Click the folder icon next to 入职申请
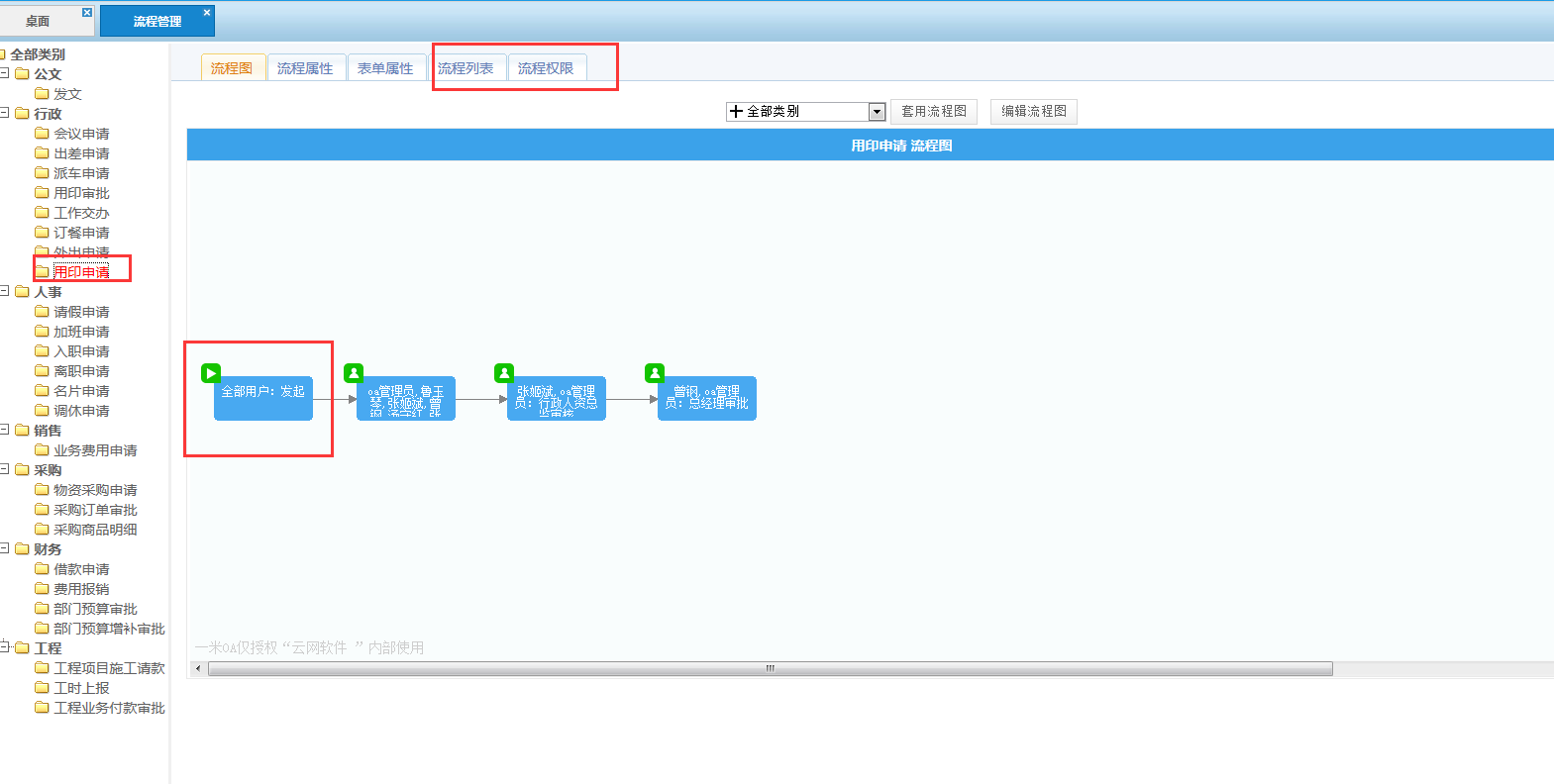This screenshot has height=784, width=1554. pyautogui.click(x=42, y=350)
